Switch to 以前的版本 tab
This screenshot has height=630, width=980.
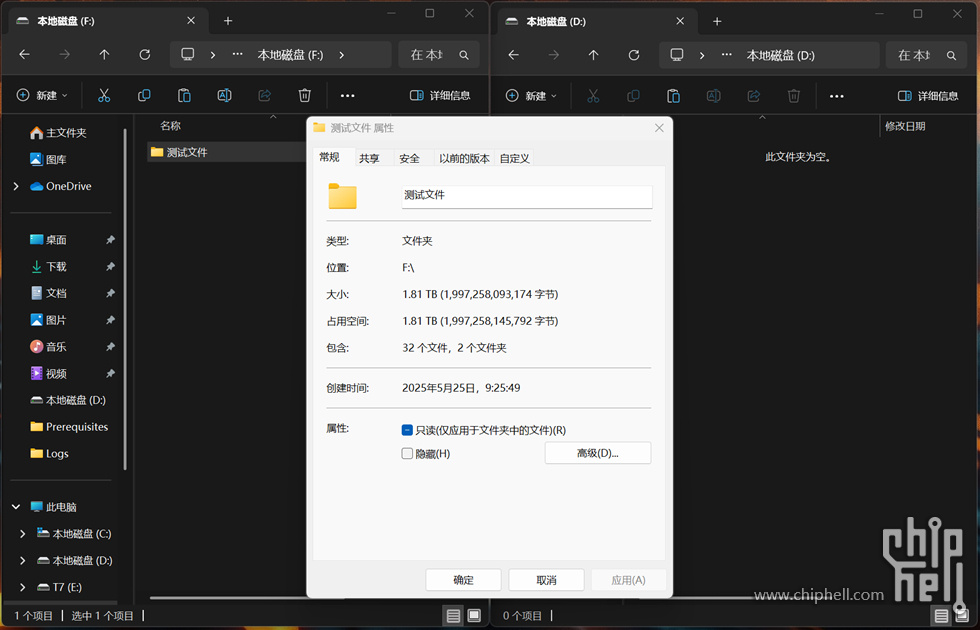(464, 158)
